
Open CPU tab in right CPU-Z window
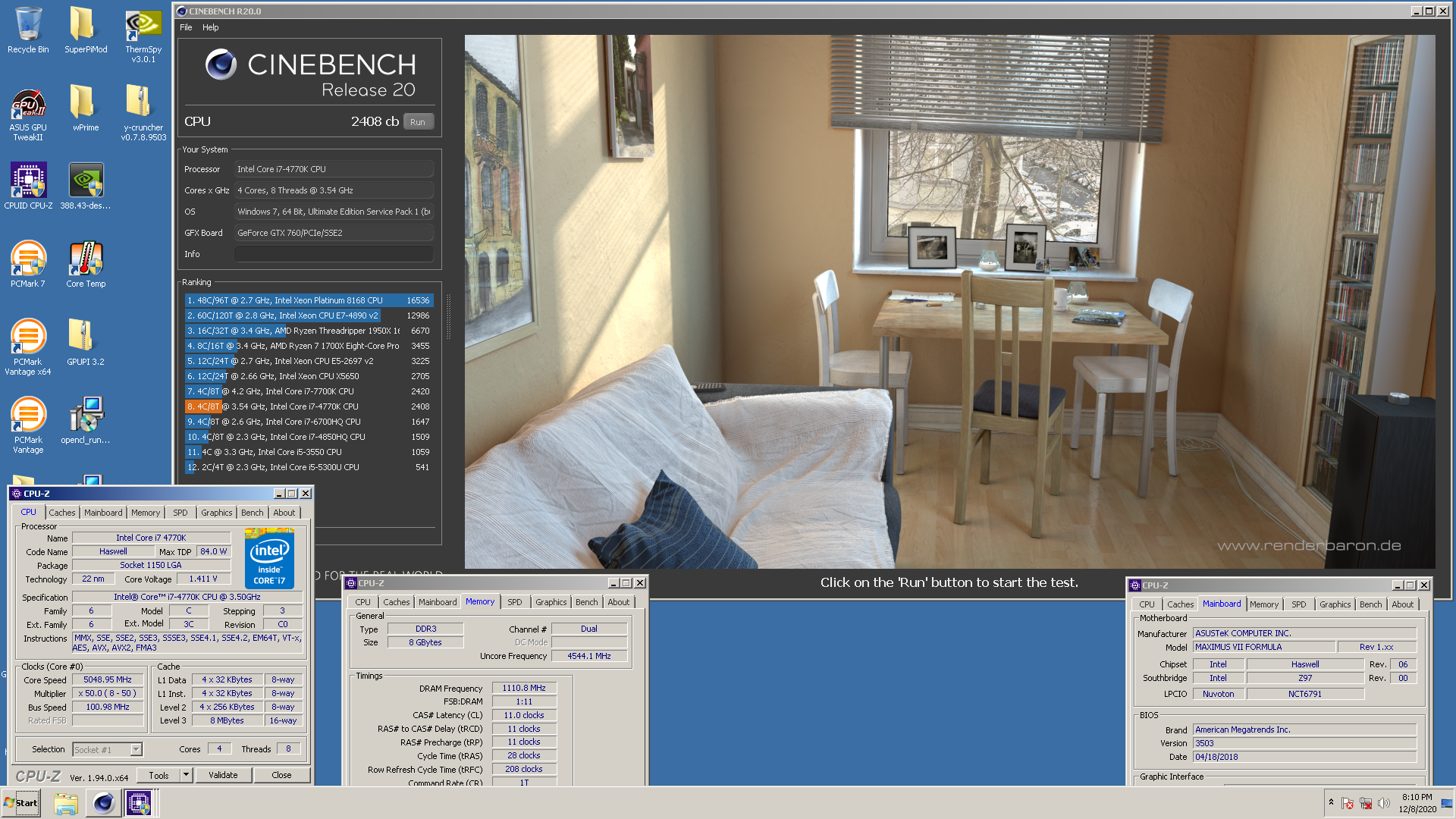coord(1147,604)
